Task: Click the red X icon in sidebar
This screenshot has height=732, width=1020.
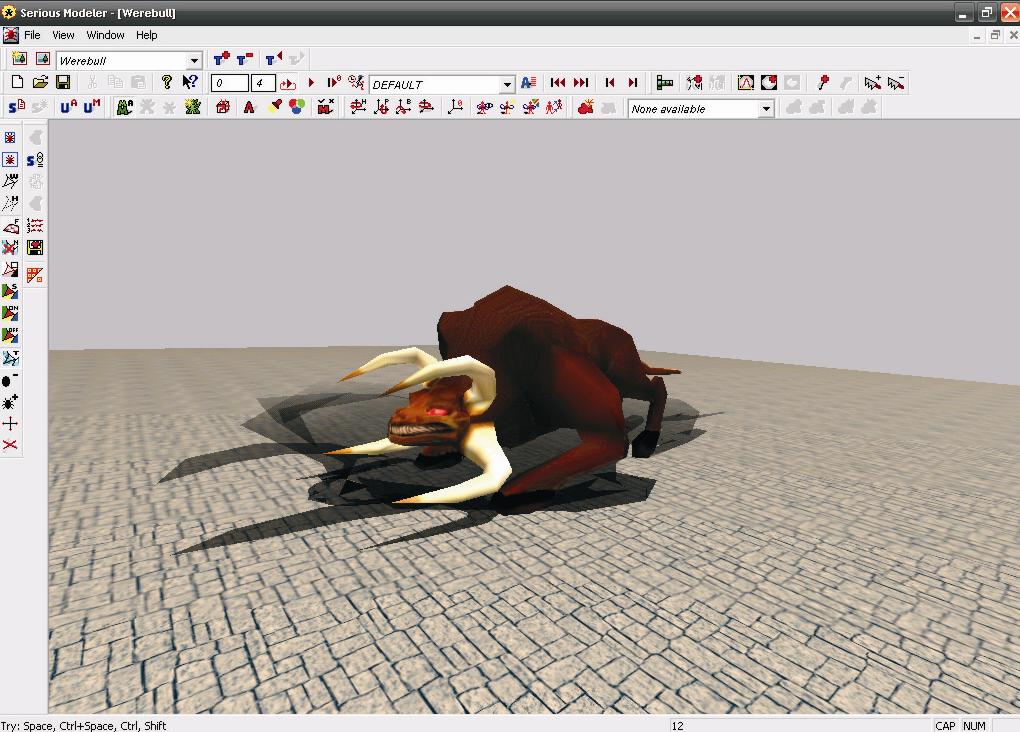Action: pos(10,445)
